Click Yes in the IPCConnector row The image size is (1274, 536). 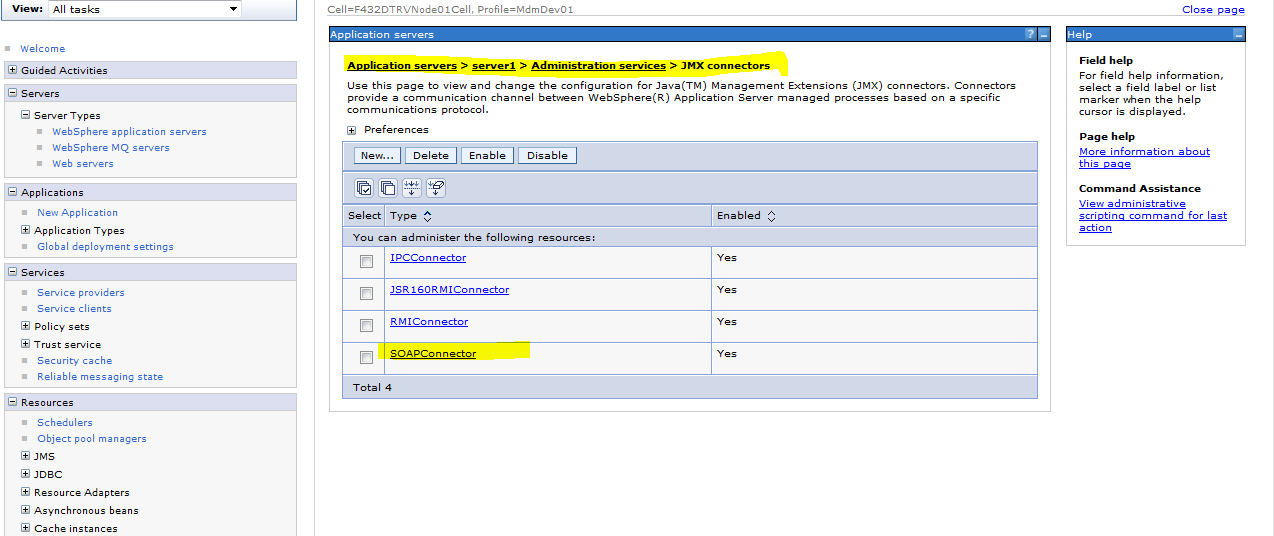[x=727, y=257]
